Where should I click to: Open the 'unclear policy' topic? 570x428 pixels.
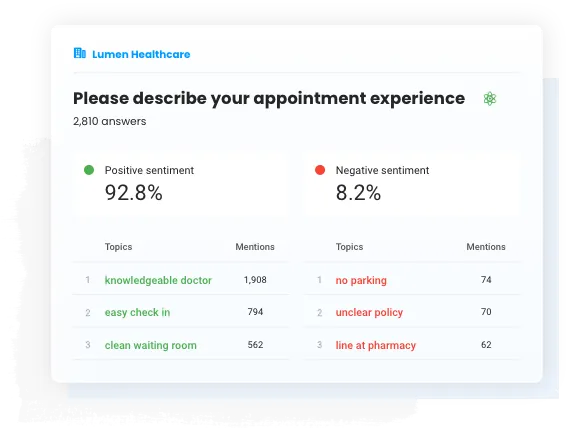coord(369,312)
